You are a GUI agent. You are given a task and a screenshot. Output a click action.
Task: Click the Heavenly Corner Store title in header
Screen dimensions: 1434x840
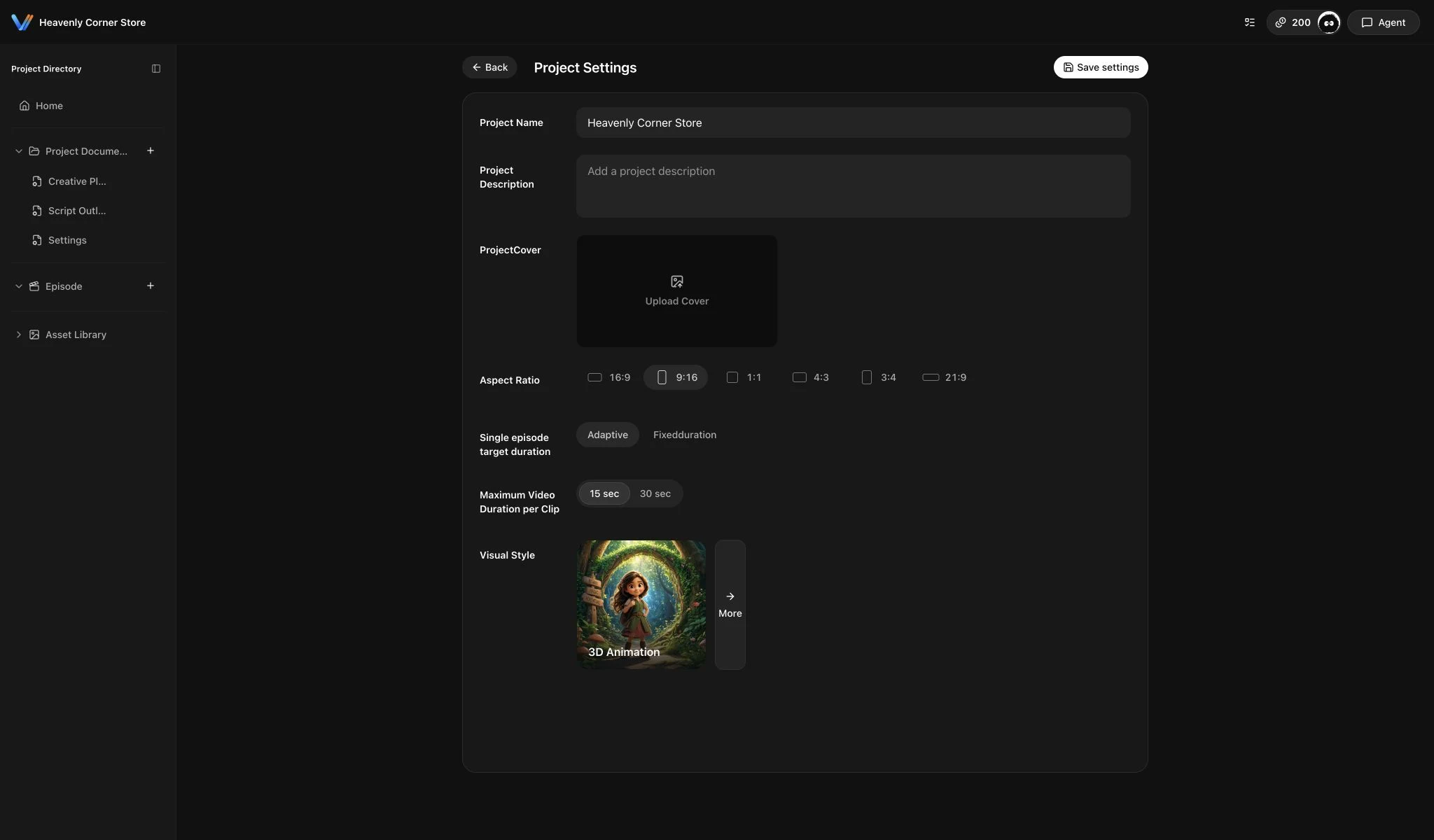(92, 22)
